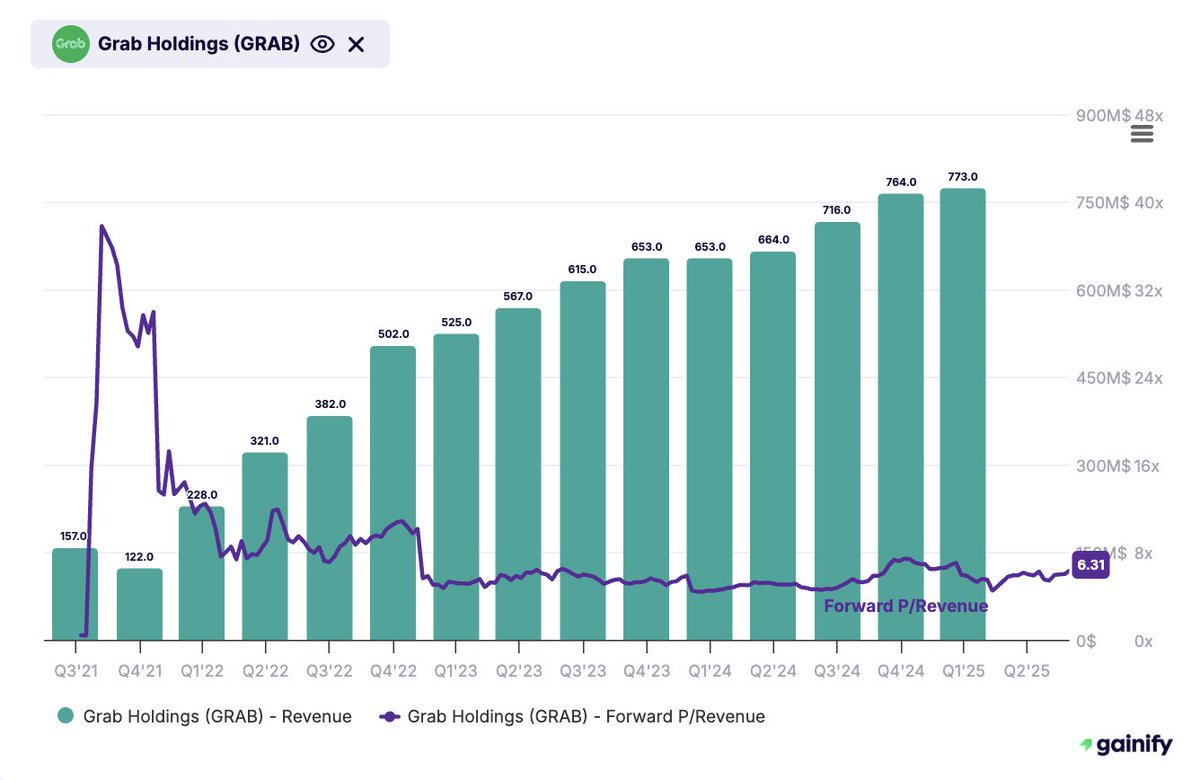Screen dimensions: 1200x780
Task: Click the 382.0 data label
Action: 328,405
